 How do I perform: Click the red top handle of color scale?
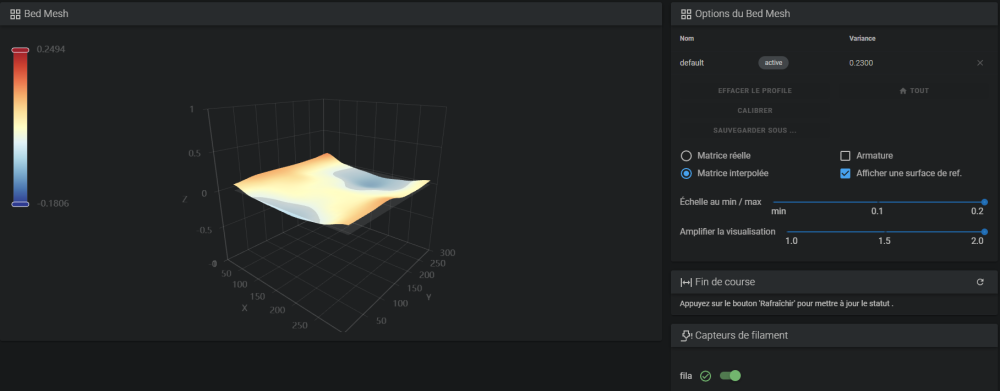click(x=20, y=50)
